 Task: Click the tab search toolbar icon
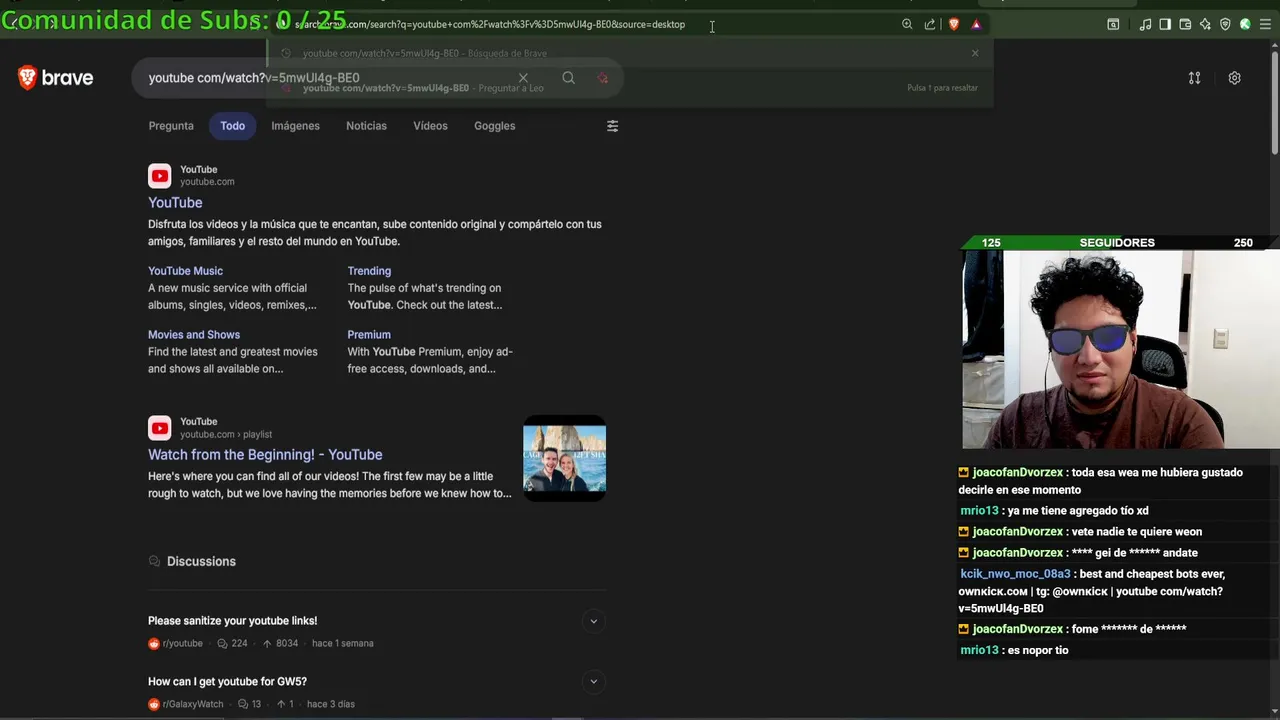click(x=1113, y=24)
